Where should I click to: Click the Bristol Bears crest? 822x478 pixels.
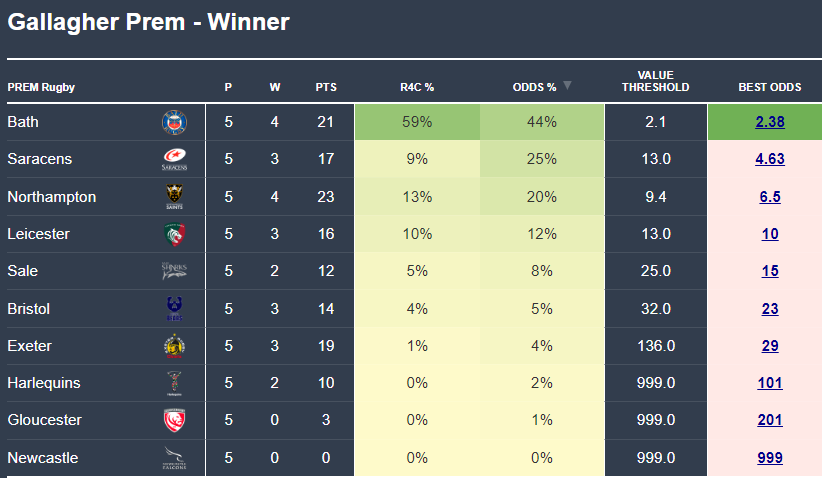tap(174, 308)
